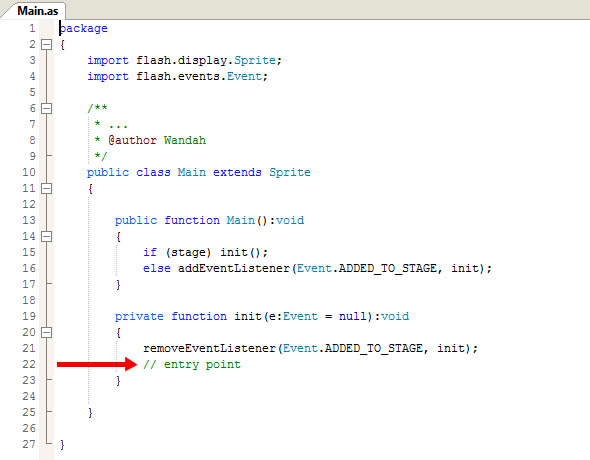
Task: Collapse the package block fold marker
Action: [46, 45]
